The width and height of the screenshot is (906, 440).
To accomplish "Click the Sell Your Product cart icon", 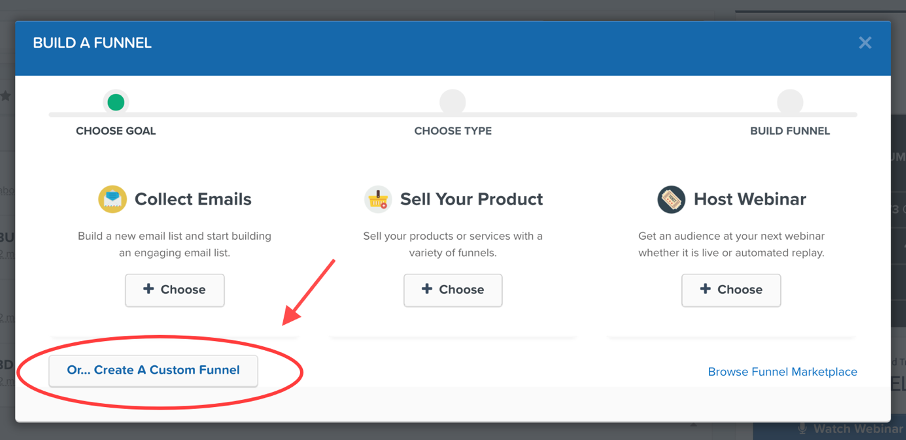I will [x=377, y=199].
